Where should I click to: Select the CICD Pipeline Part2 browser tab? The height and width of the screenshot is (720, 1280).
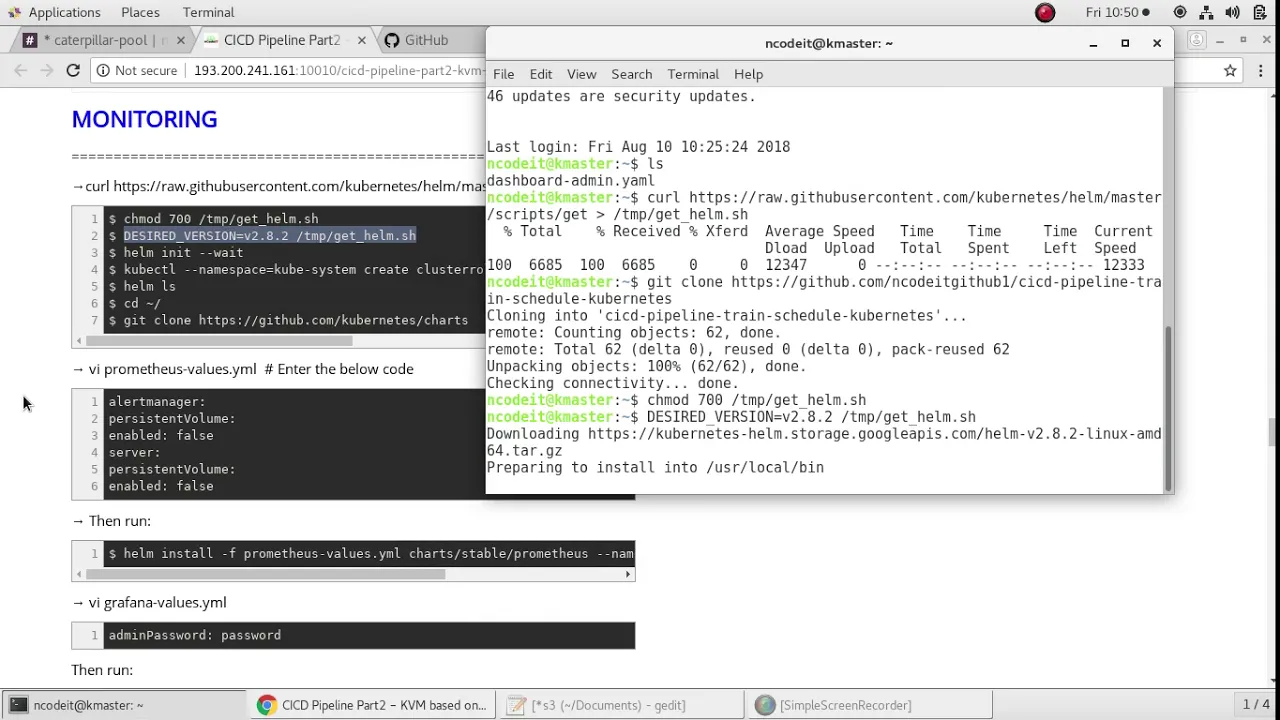coord(282,40)
